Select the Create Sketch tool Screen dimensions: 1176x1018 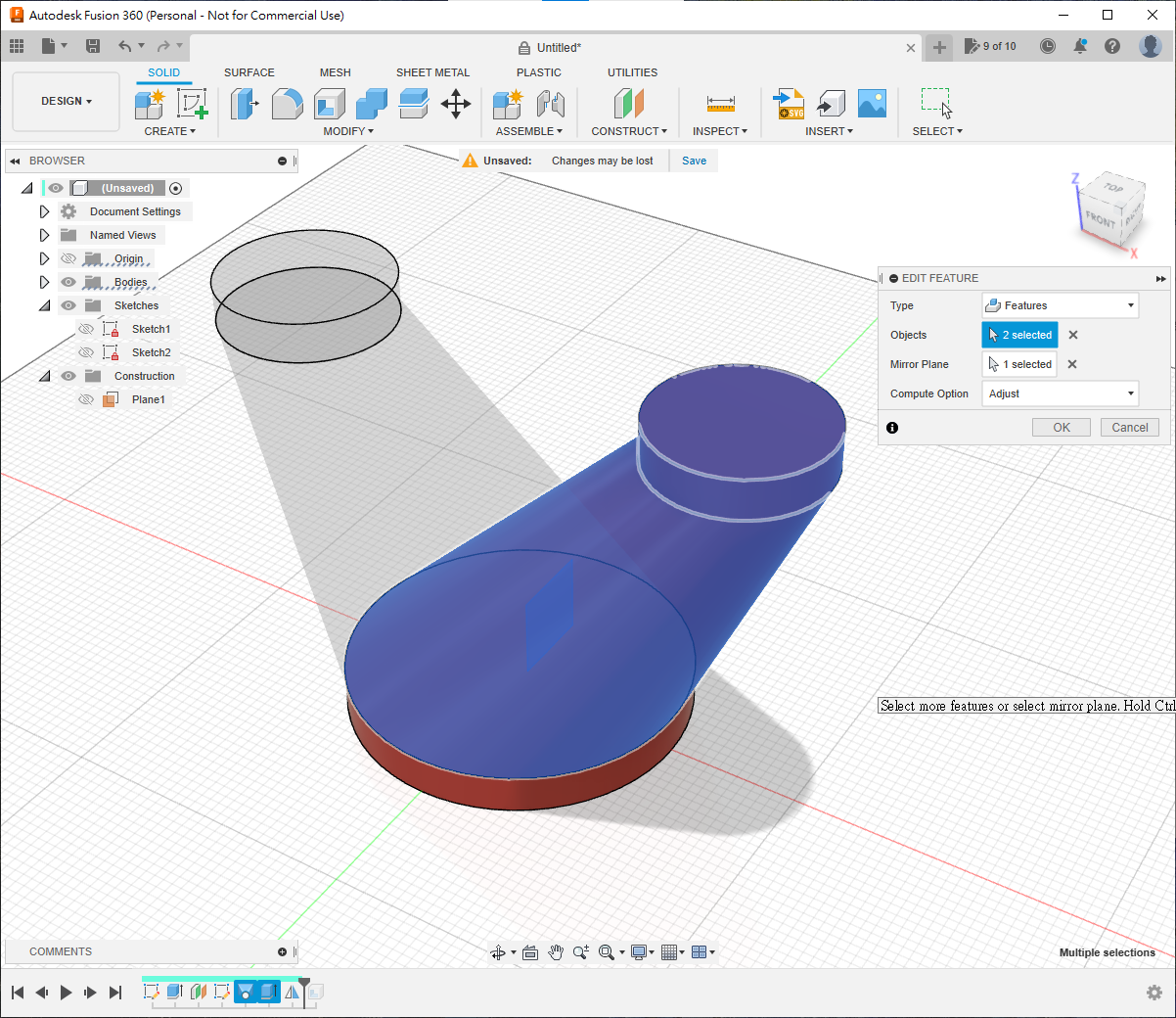click(192, 104)
